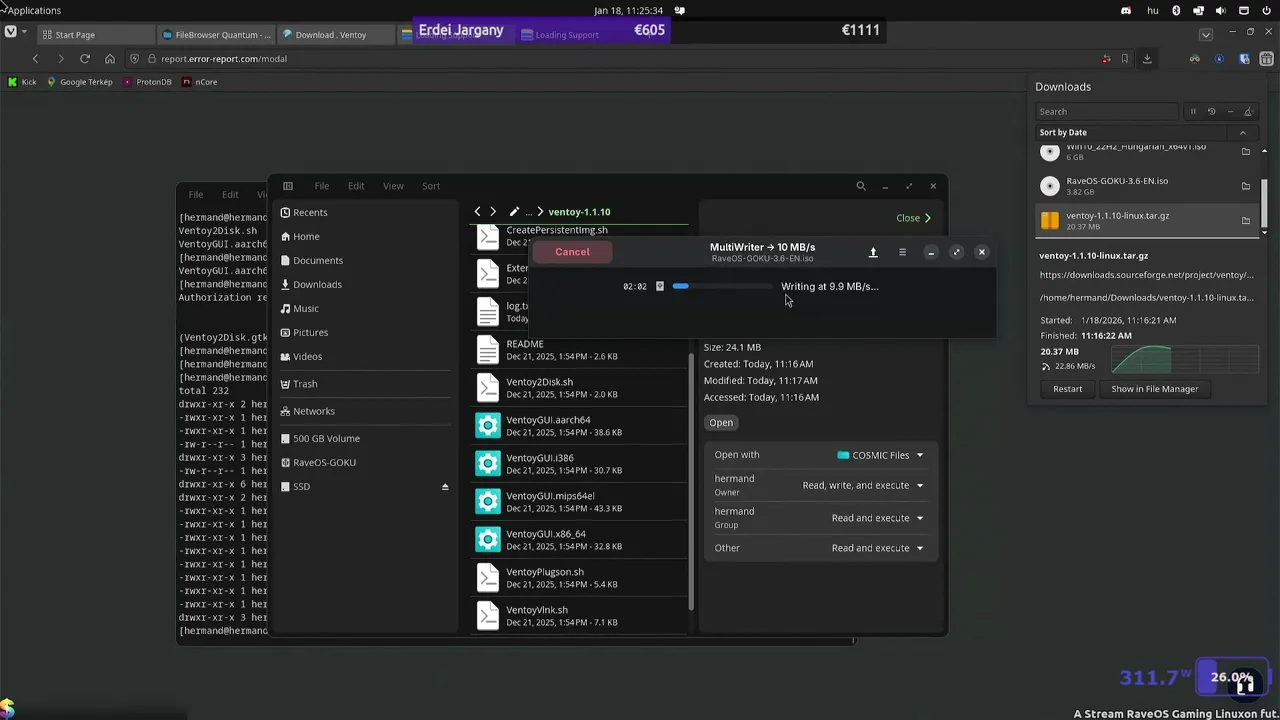
Task: Expand Other permission Read and execute dropdown
Action: (877, 548)
